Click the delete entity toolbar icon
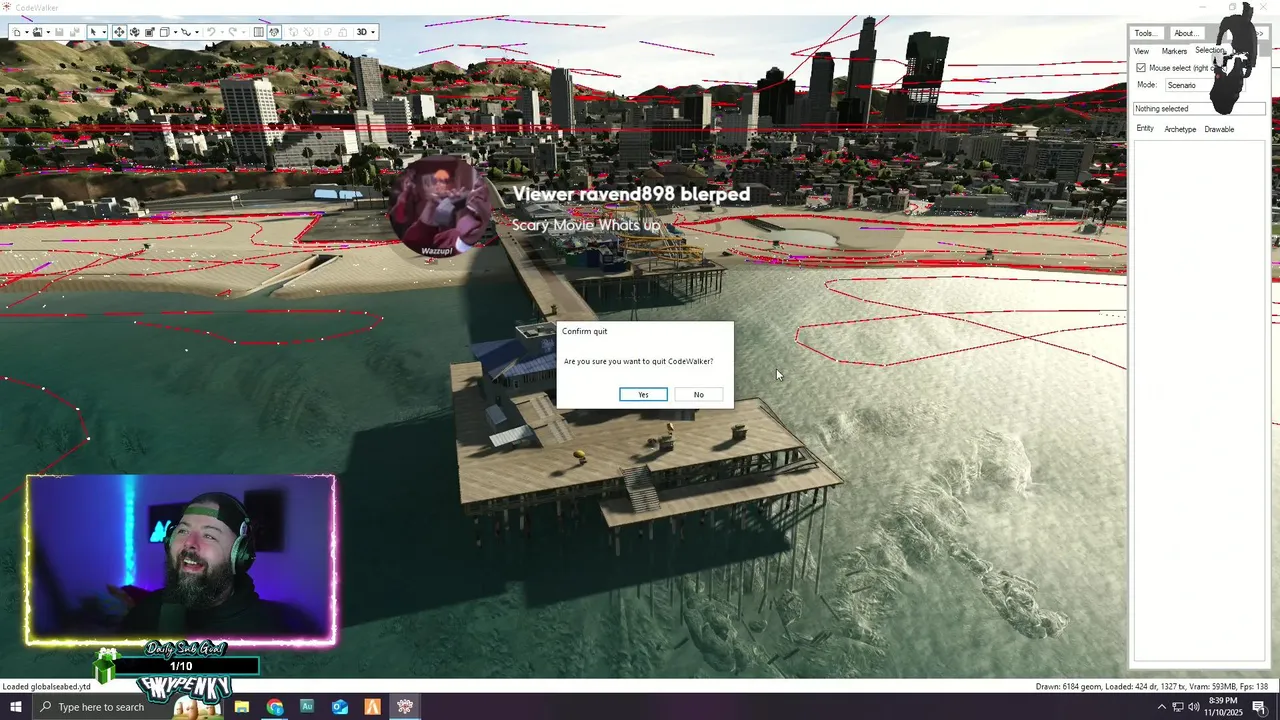Screen dimensions: 1280x720 pos(309,32)
